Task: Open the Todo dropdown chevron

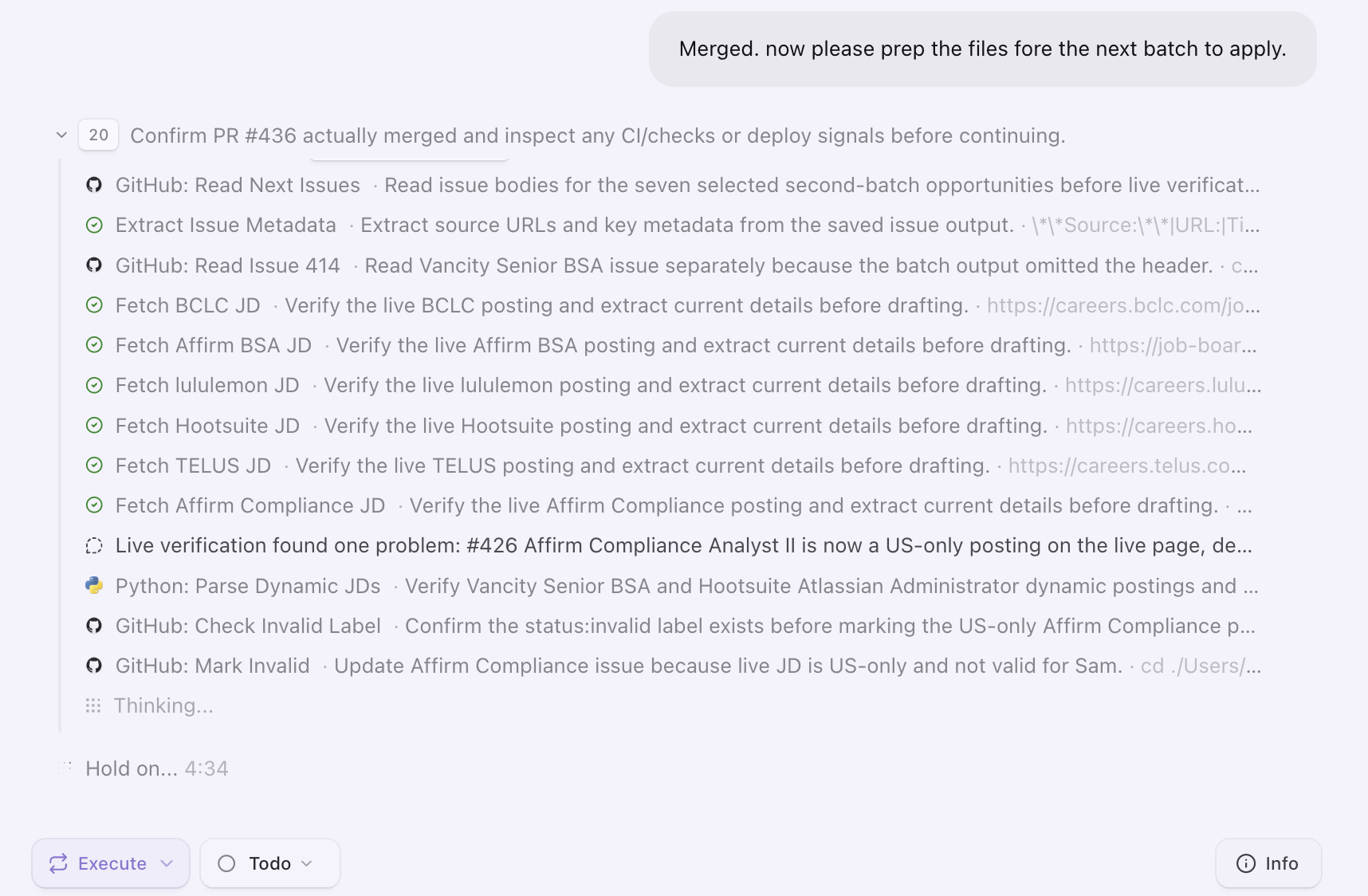Action: click(307, 863)
